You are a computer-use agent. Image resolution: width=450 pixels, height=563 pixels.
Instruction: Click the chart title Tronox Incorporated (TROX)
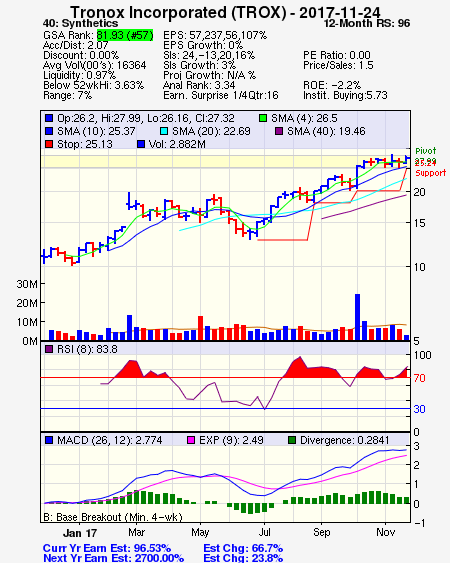coord(178,12)
